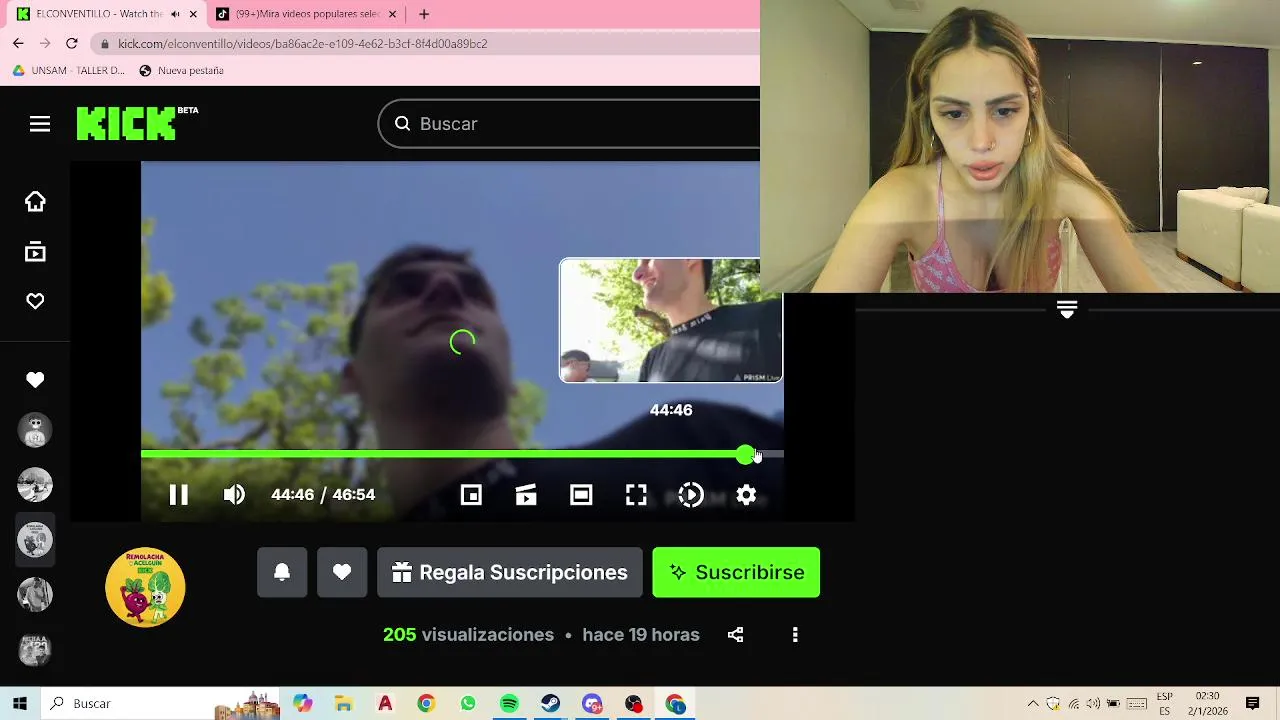
Task: Open first followed channel avatar in sidebar
Action: (x=35, y=430)
